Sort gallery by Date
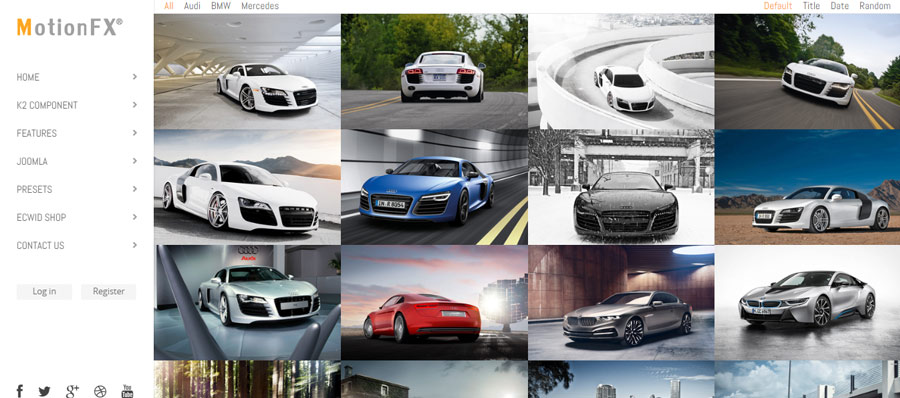 840,6
